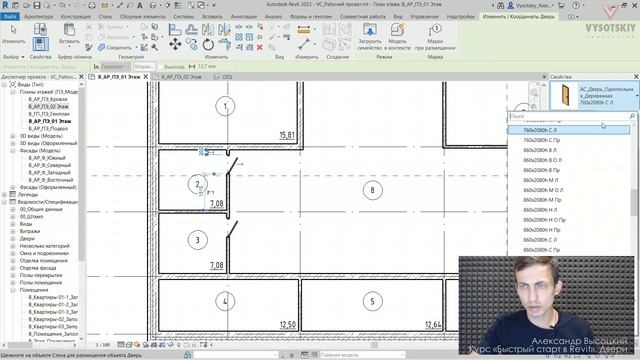Screen dimensions: 640x360
Task: Open В_АР_Ф_Южный elevation in tree
Action: click(47, 158)
